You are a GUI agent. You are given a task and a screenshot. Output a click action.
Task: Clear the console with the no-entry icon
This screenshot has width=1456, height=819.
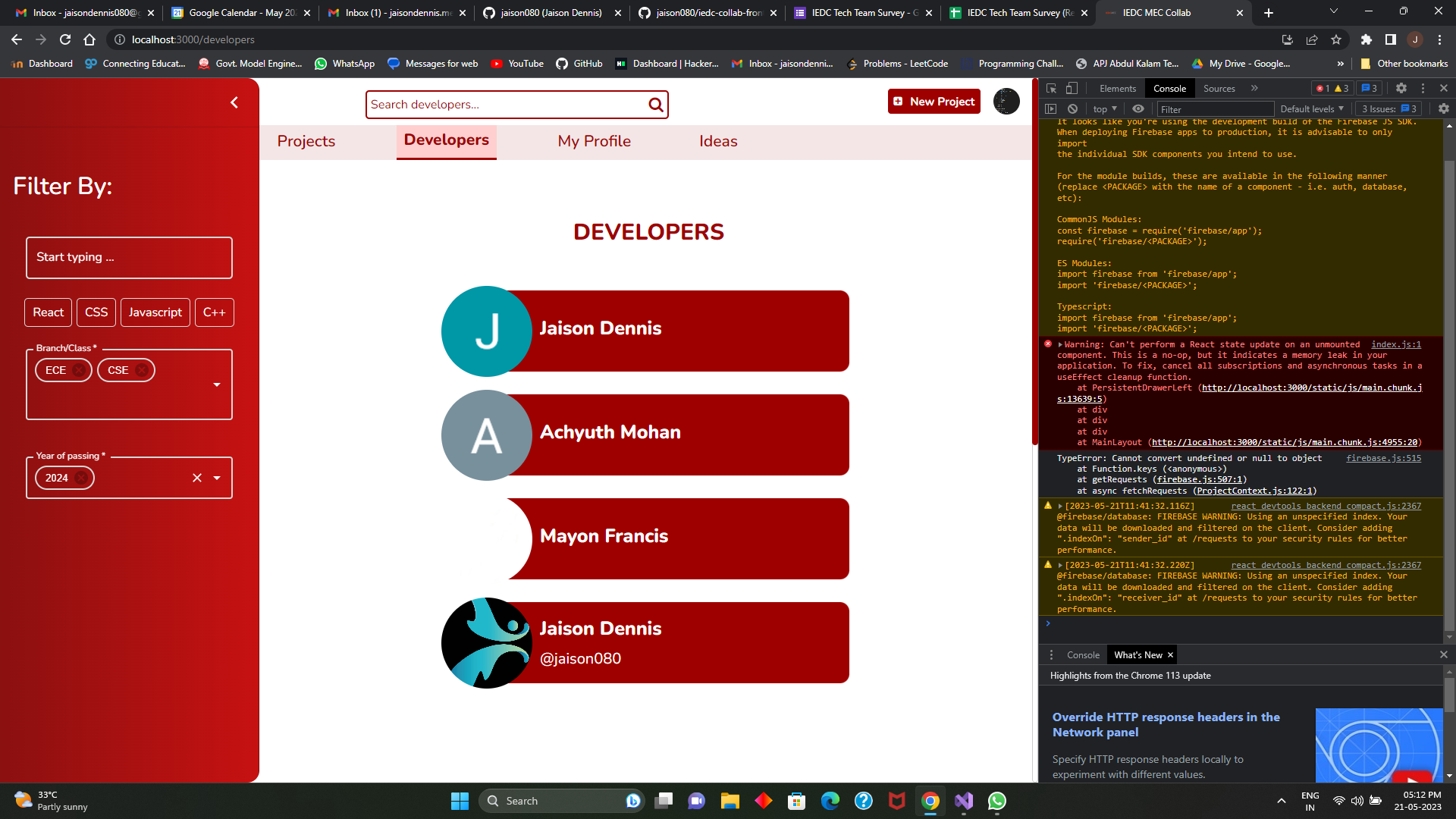click(x=1072, y=108)
